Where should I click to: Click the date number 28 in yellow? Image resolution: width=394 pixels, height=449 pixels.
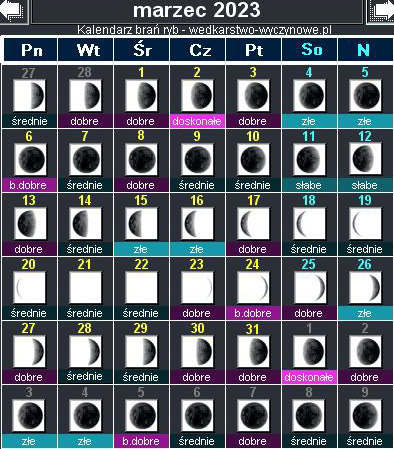(85, 328)
